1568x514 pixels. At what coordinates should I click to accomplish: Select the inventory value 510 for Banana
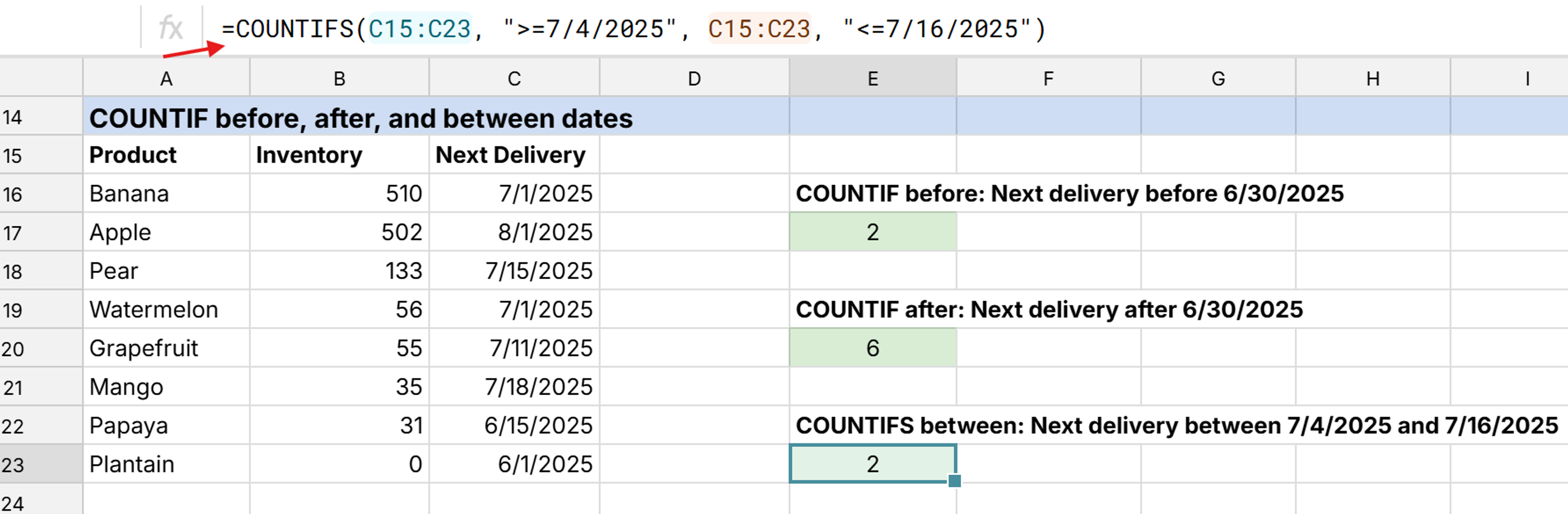click(339, 193)
